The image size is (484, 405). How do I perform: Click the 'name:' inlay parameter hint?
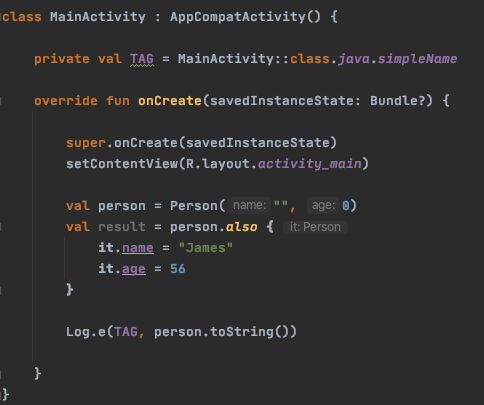click(x=250, y=205)
